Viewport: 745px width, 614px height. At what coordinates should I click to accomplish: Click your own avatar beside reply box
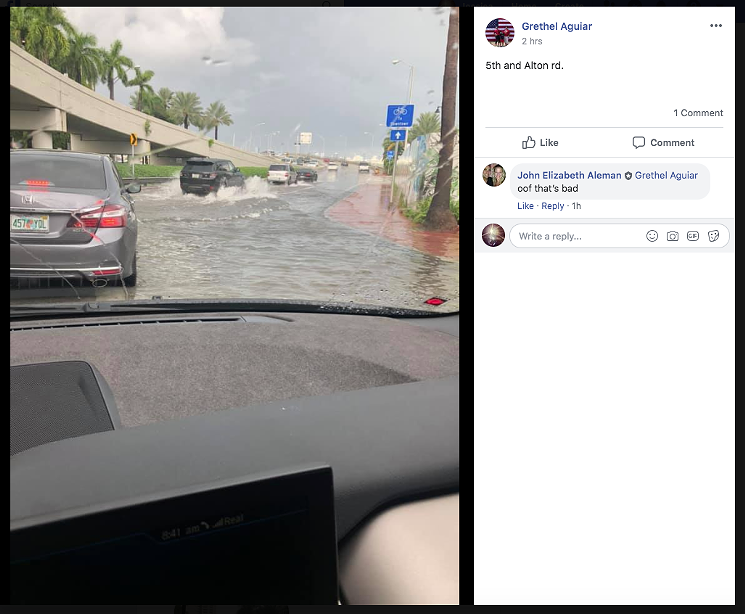(x=493, y=235)
